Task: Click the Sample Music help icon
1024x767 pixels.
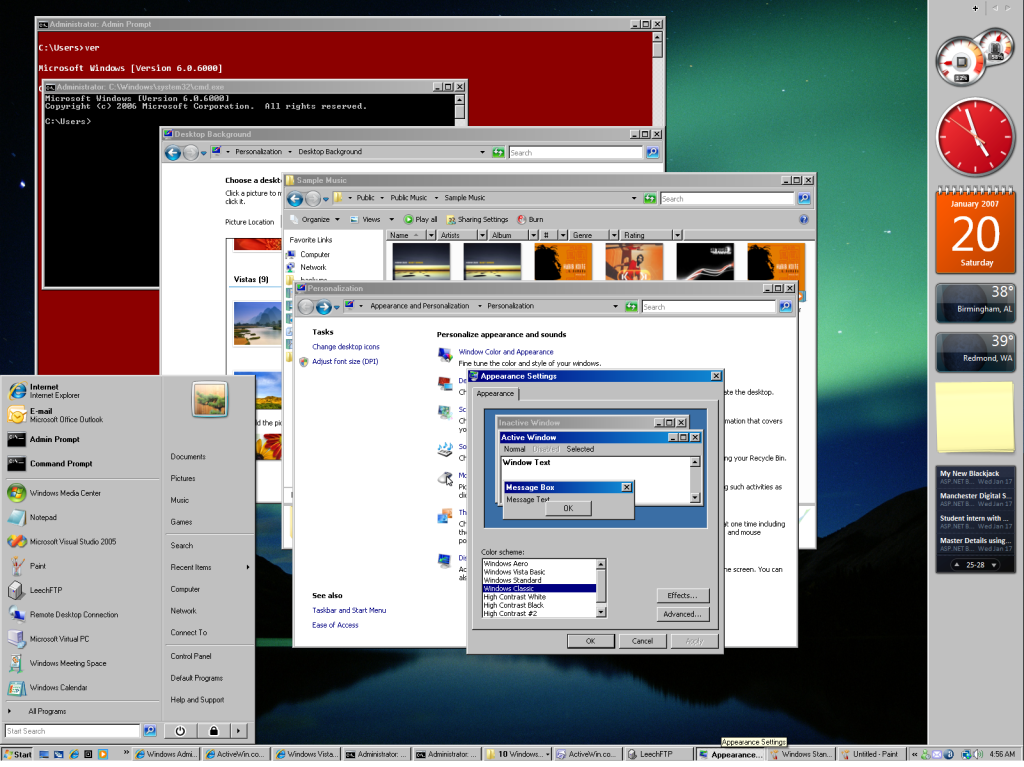Action: pos(804,220)
